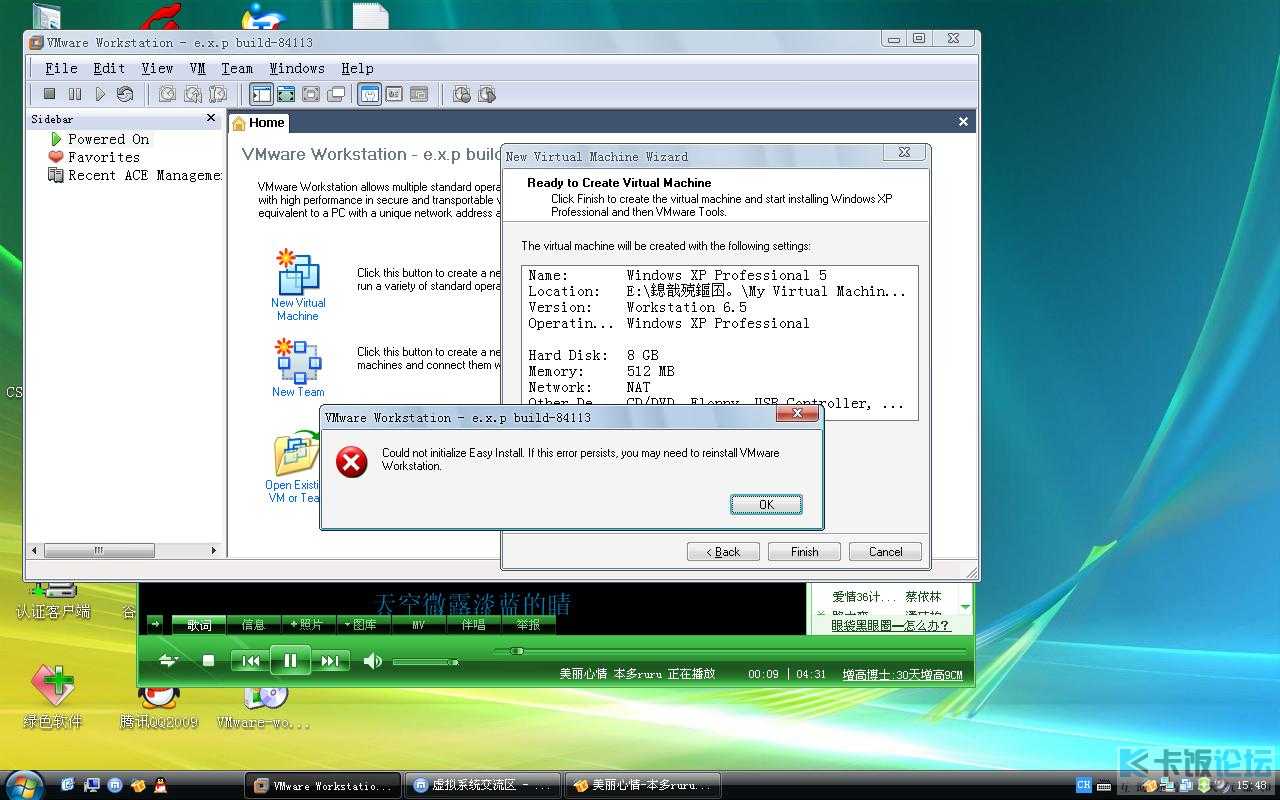Switch to 虚拟系统交流区 taskbar button
Screen dimensions: 1280x800
pyautogui.click(x=484, y=786)
